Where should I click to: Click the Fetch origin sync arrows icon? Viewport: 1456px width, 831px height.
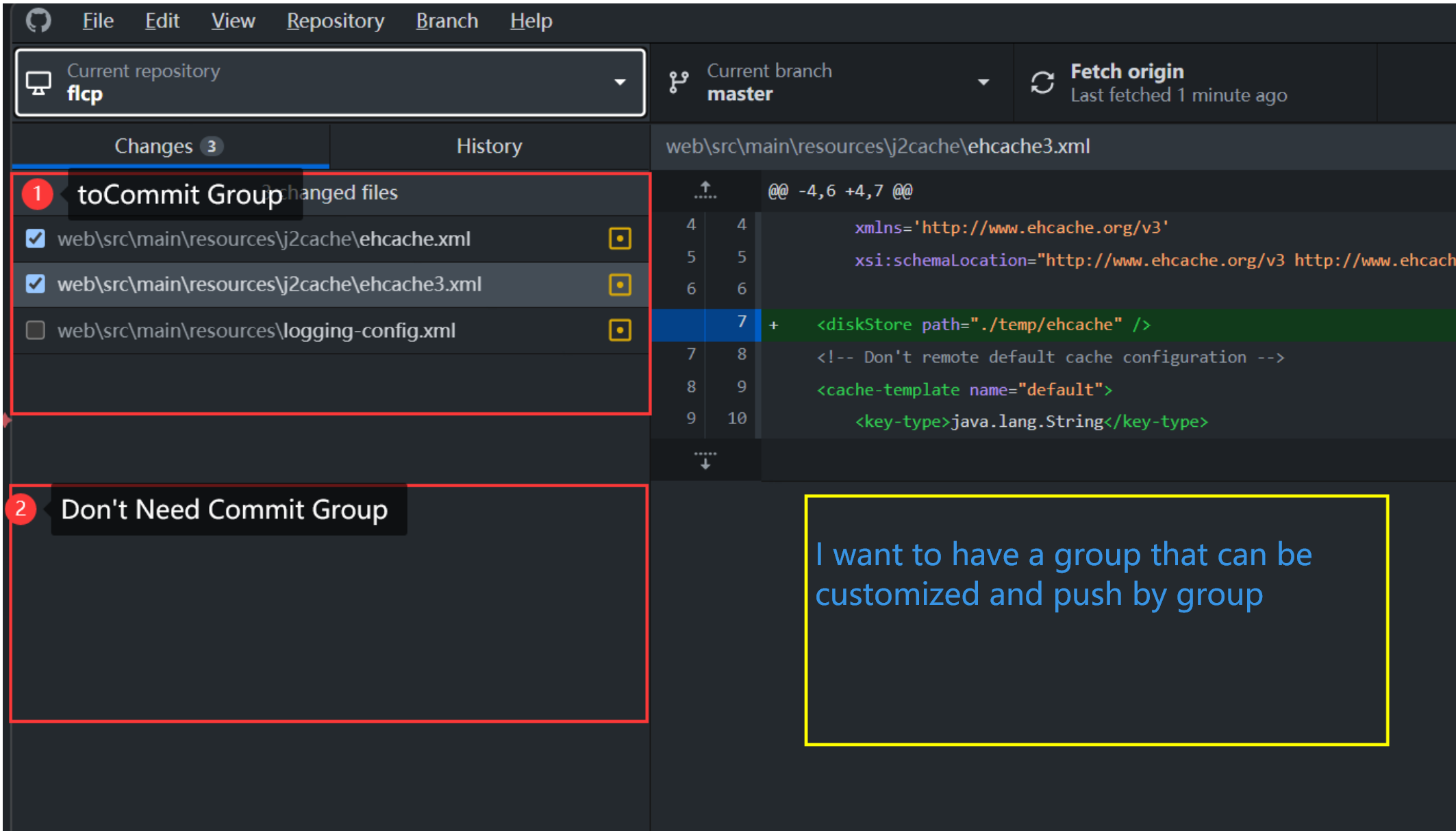(x=1042, y=83)
